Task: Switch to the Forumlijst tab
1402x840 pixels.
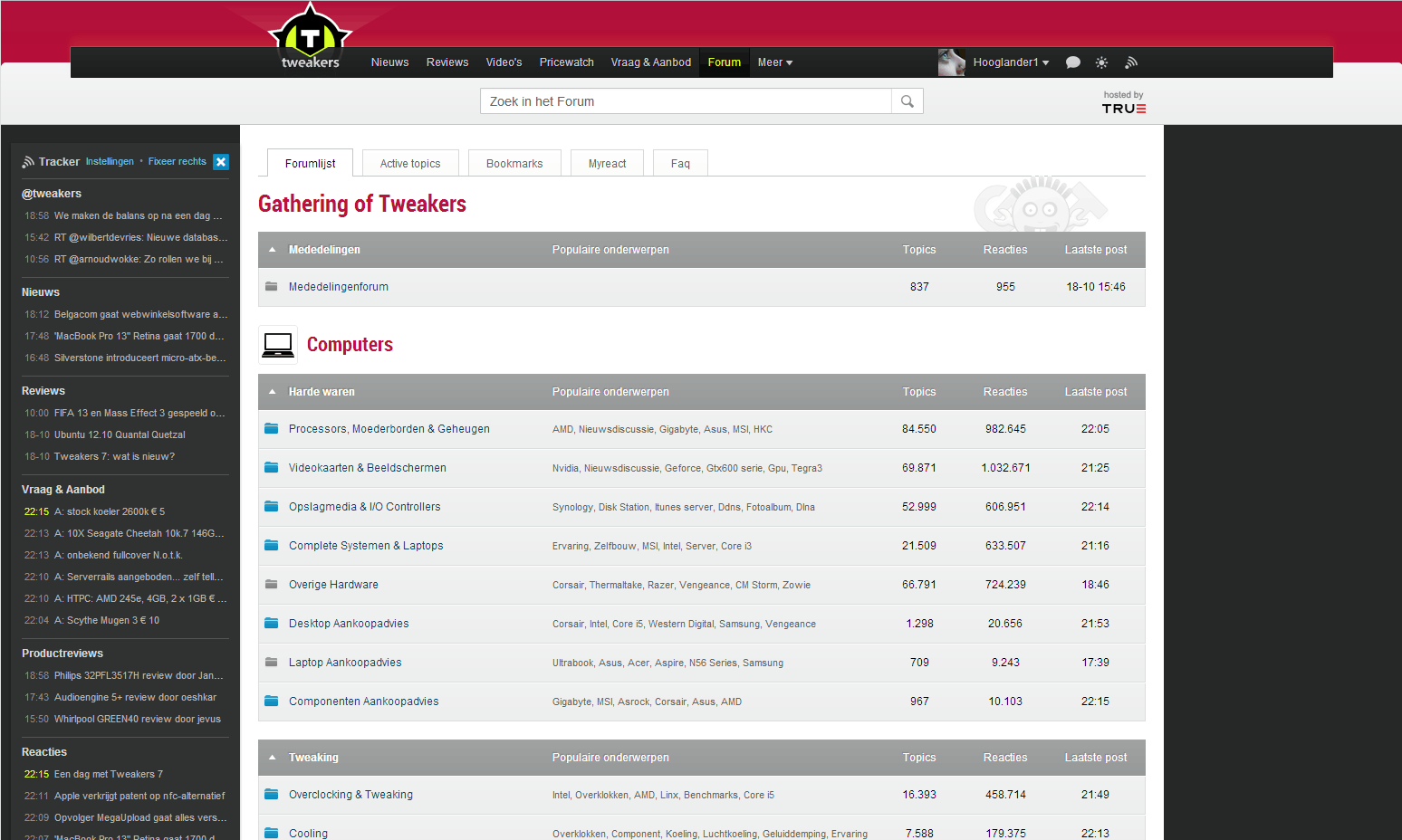Action: [x=311, y=163]
